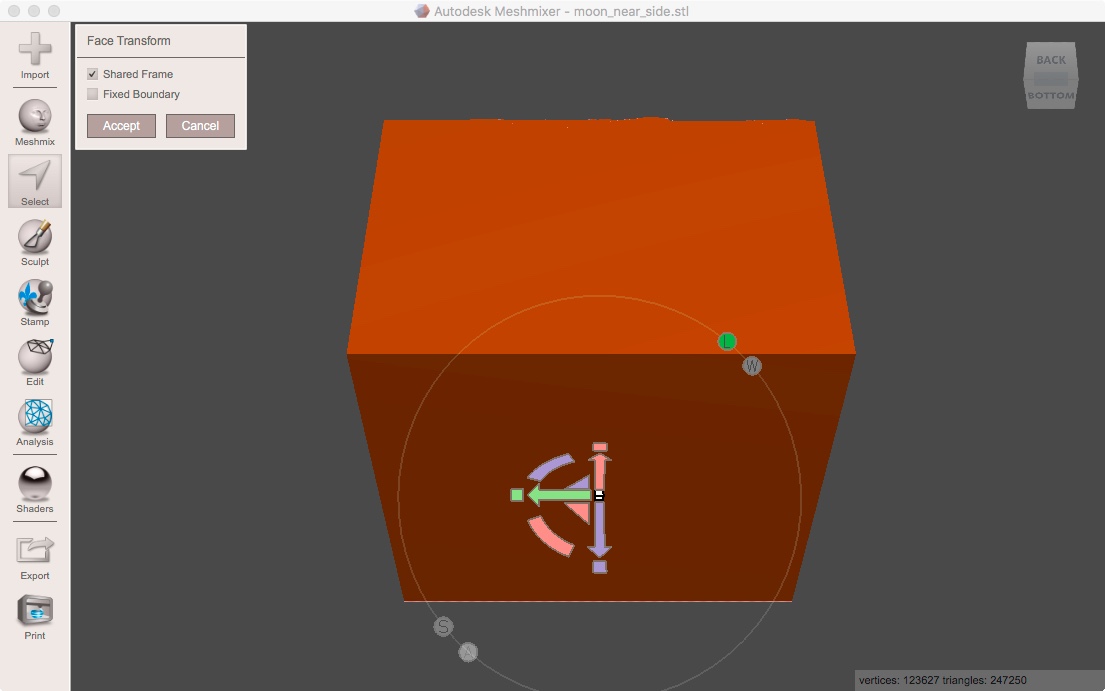Click the green L local-frame marker
This screenshot has height=691, width=1105.
click(x=727, y=341)
